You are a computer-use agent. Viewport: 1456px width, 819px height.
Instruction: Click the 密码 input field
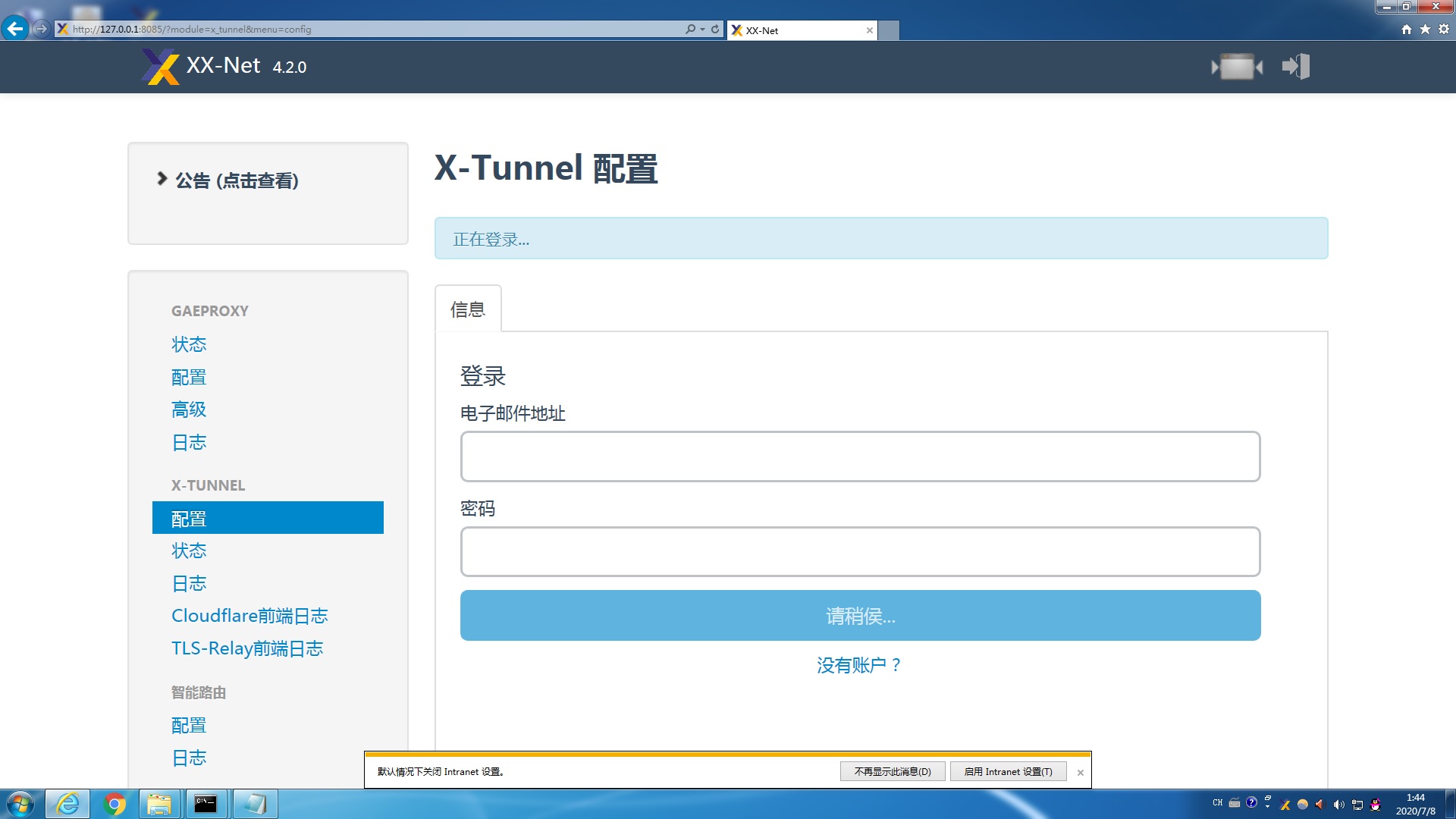(858, 551)
